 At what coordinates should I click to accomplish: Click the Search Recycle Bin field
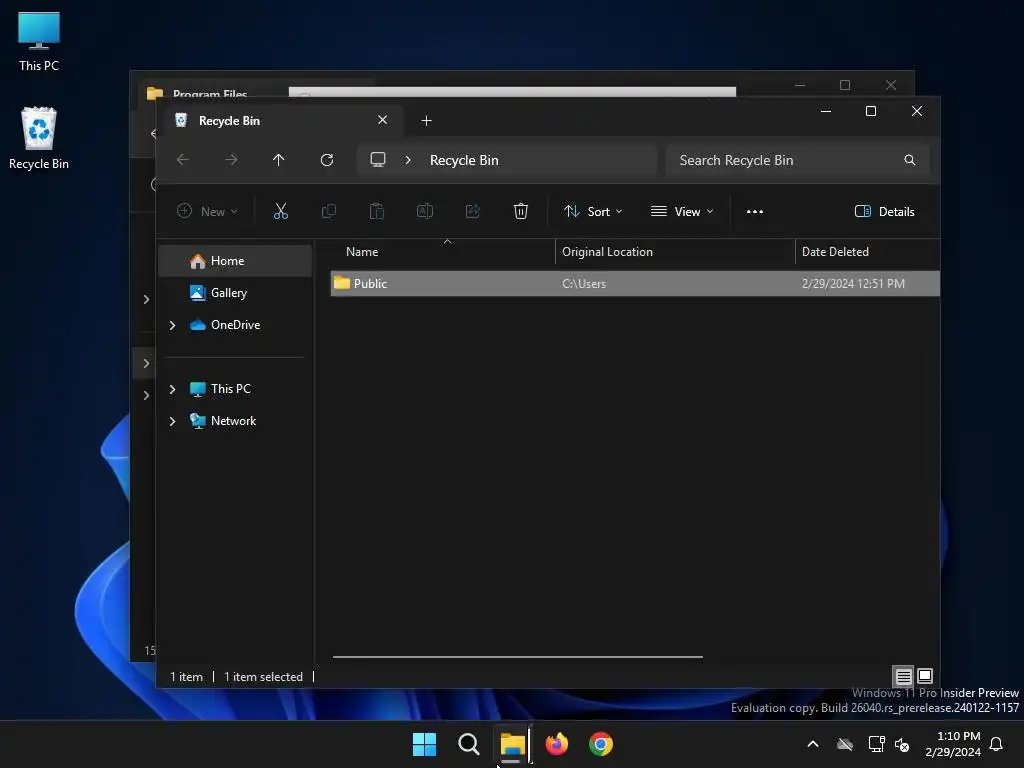pyautogui.click(x=797, y=160)
